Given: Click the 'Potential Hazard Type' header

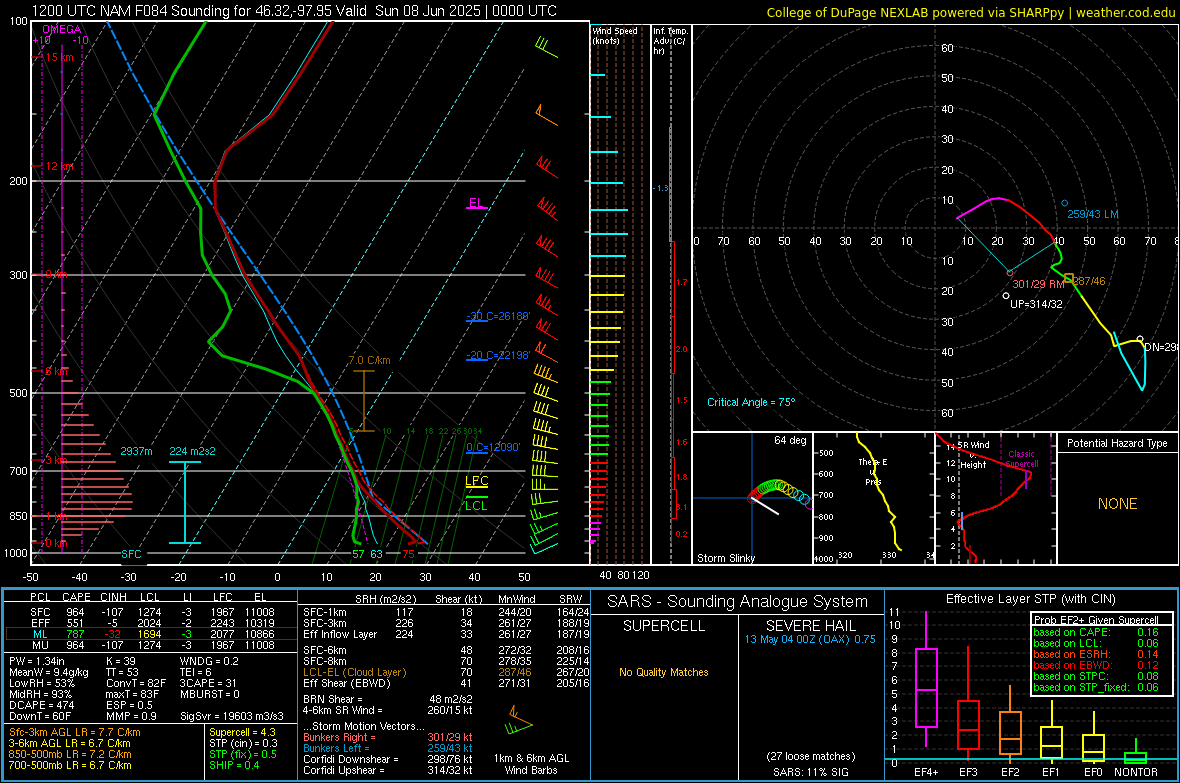Looking at the screenshot, I should pos(1117,443).
